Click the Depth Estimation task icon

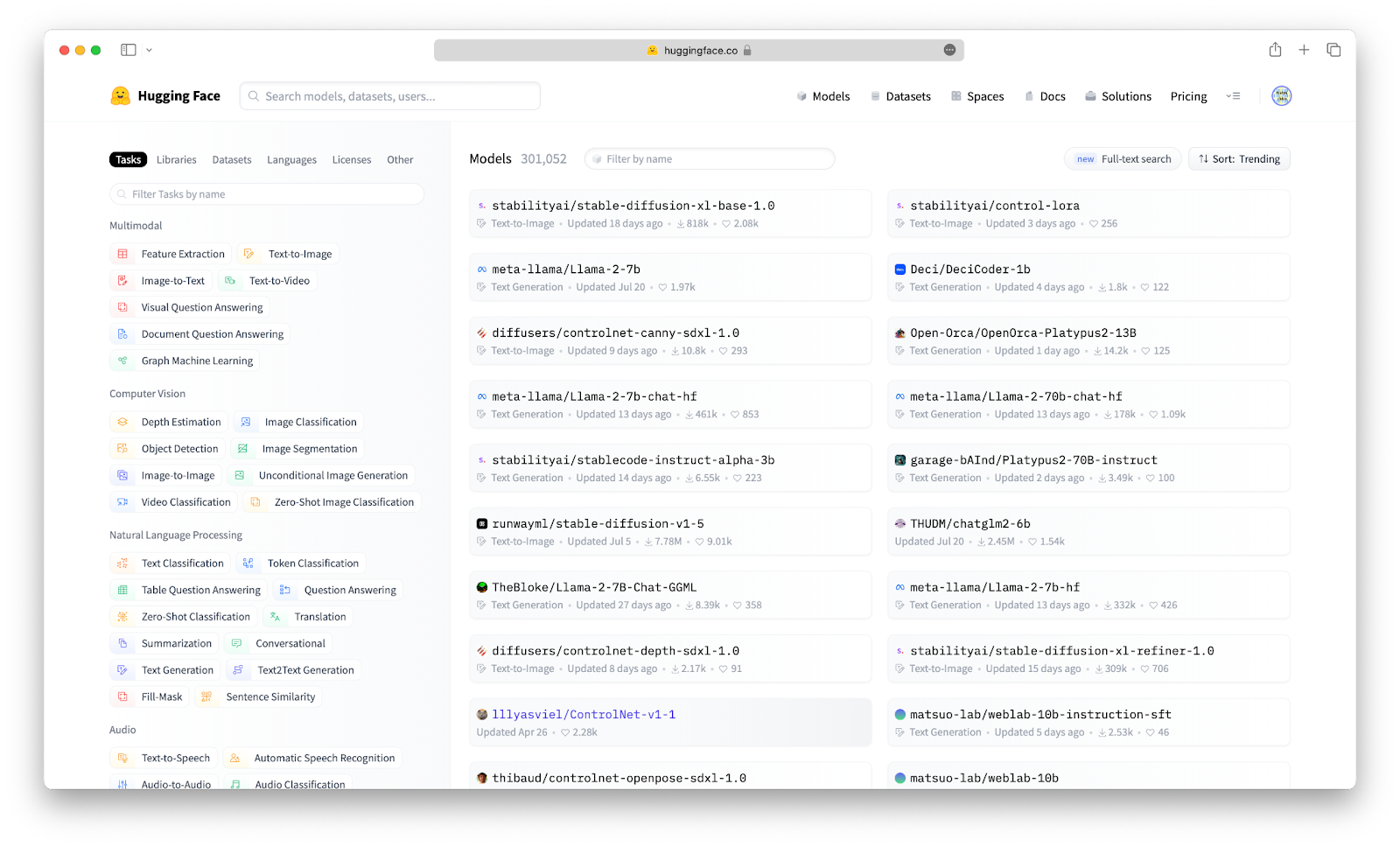point(122,422)
